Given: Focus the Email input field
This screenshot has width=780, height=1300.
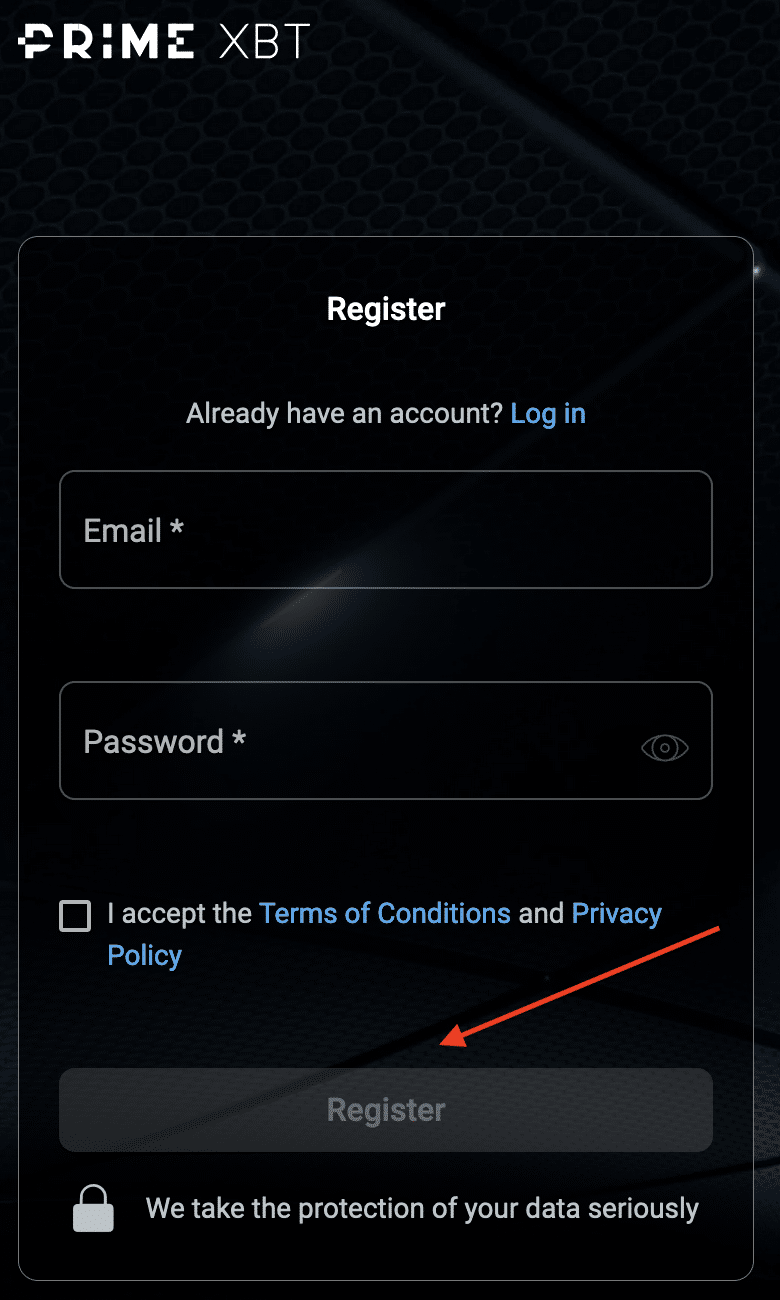Looking at the screenshot, I should pos(386,529).
